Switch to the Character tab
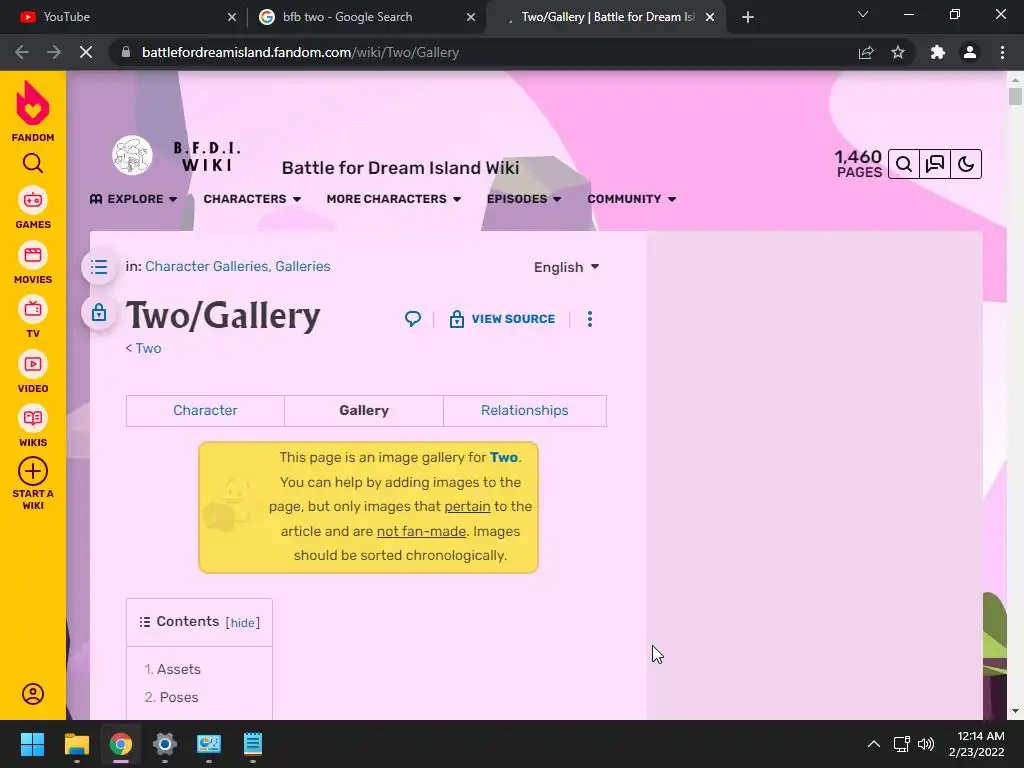1024x768 pixels. [205, 411]
